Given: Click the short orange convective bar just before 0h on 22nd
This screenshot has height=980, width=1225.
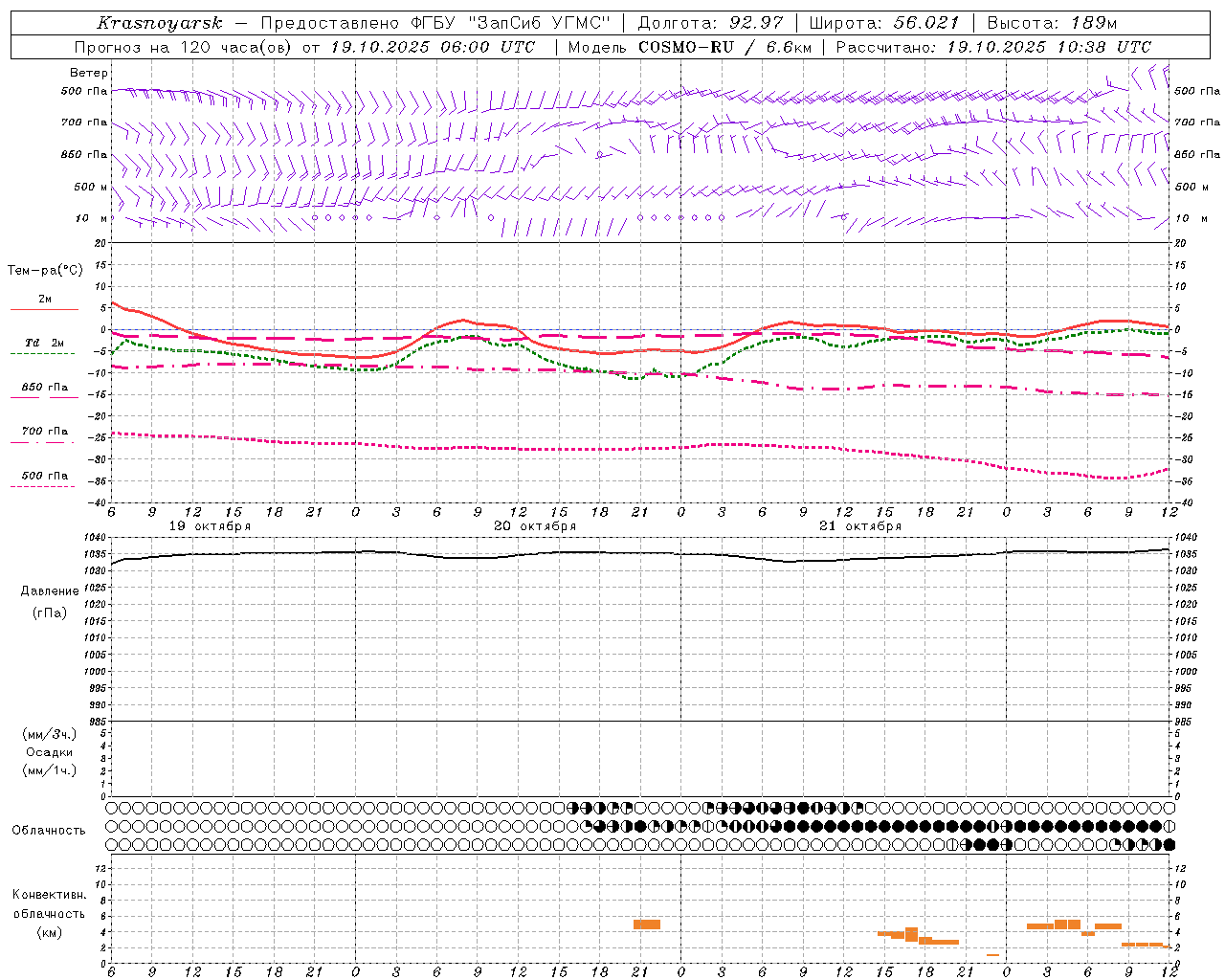Looking at the screenshot, I should [x=993, y=955].
